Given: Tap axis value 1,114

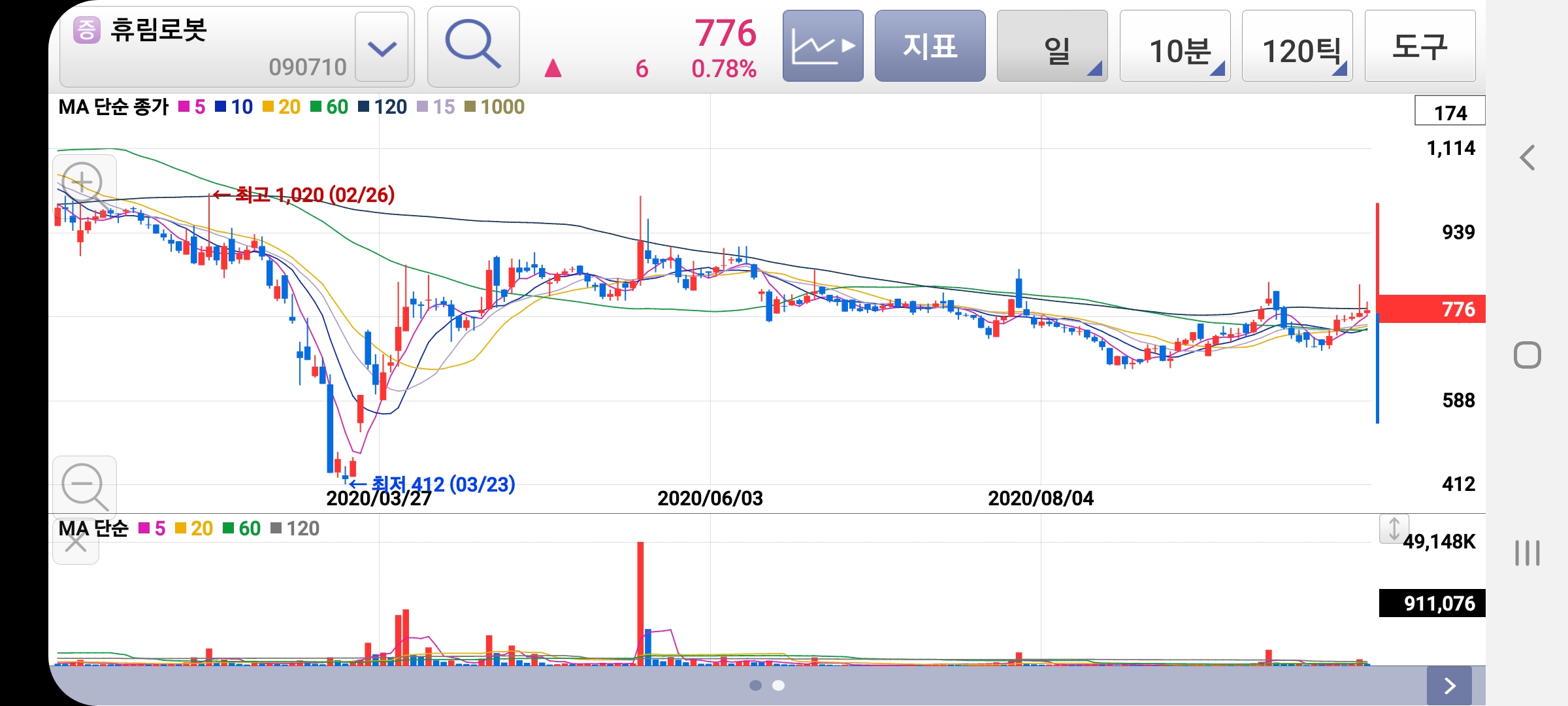Looking at the screenshot, I should [x=1450, y=148].
